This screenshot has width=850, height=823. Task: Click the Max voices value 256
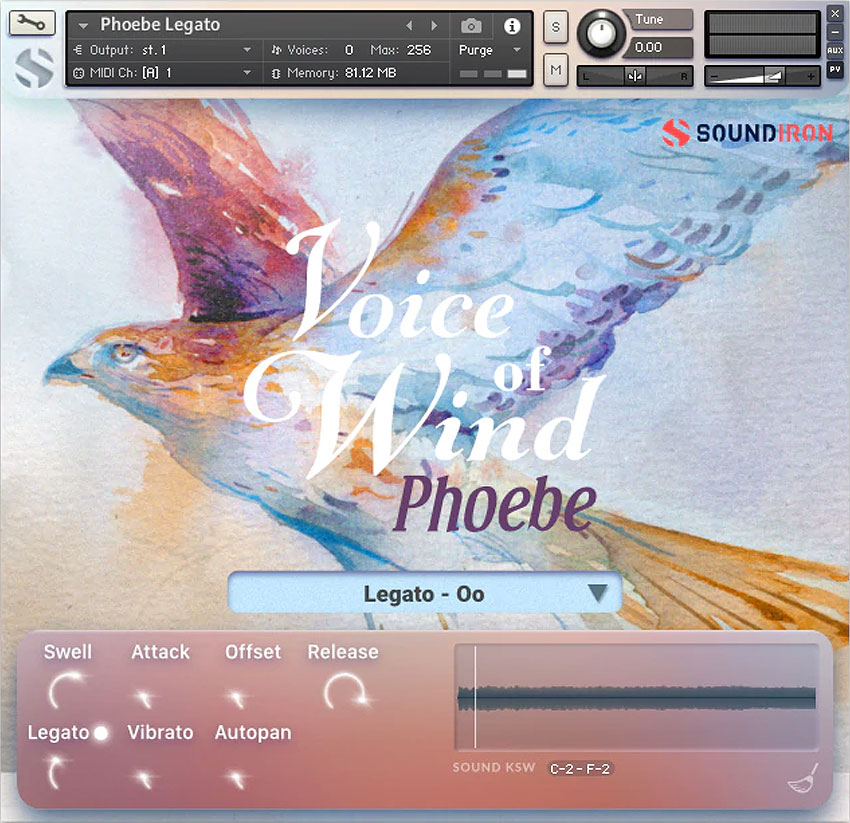tap(419, 50)
